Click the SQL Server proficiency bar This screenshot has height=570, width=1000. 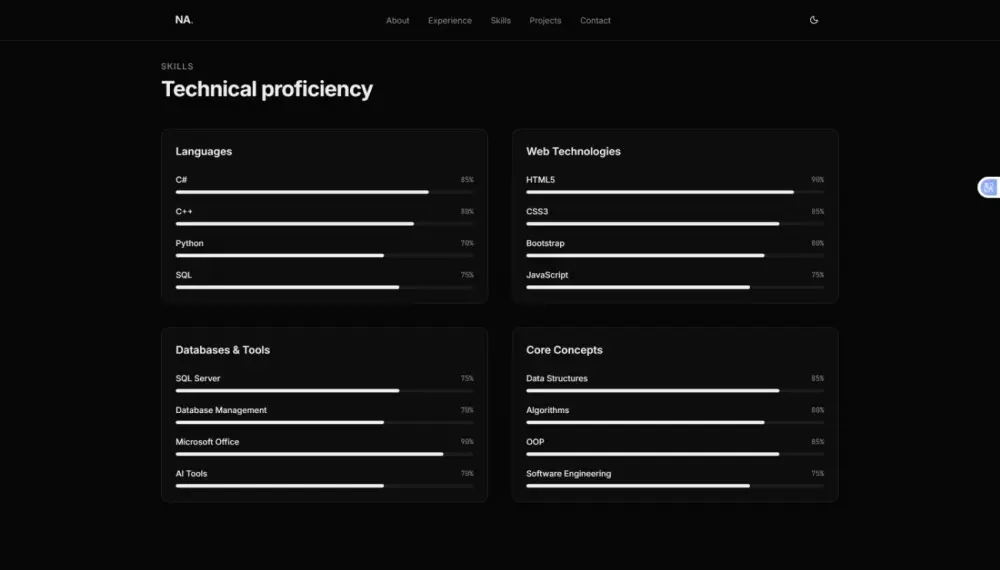(x=325, y=390)
